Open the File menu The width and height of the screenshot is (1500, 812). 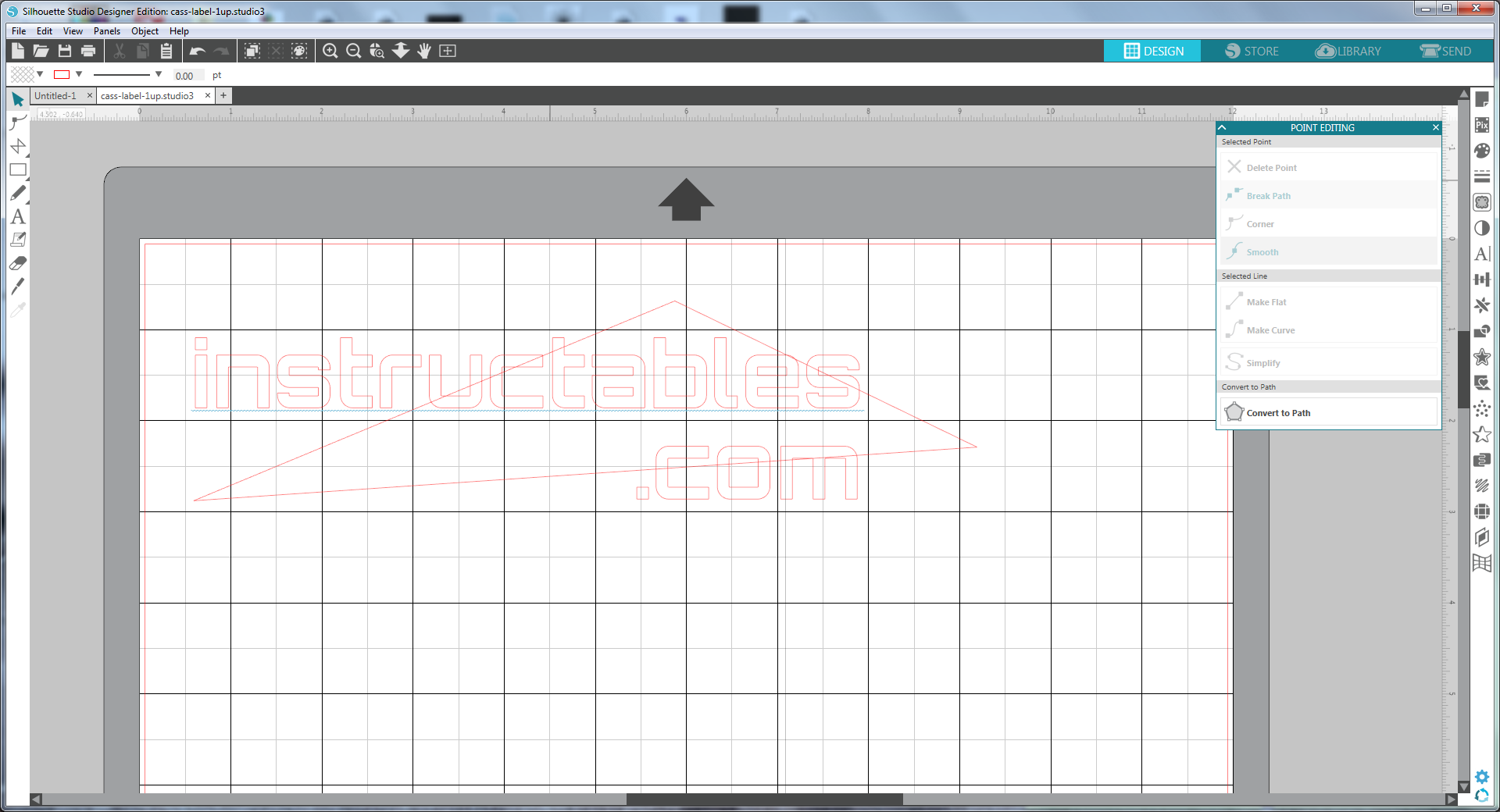19,31
